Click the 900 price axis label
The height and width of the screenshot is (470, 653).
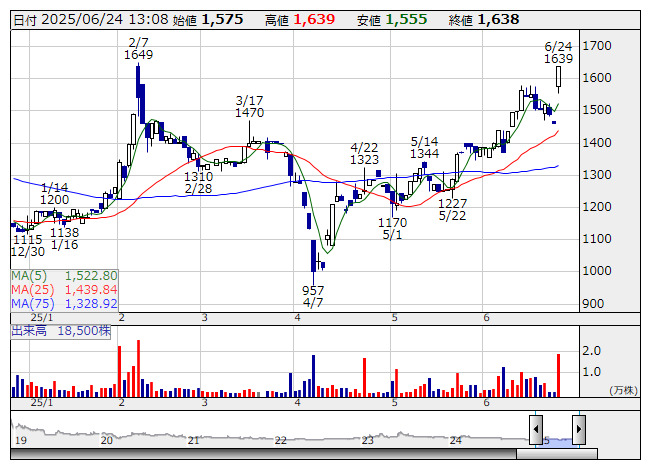pyautogui.click(x=593, y=304)
